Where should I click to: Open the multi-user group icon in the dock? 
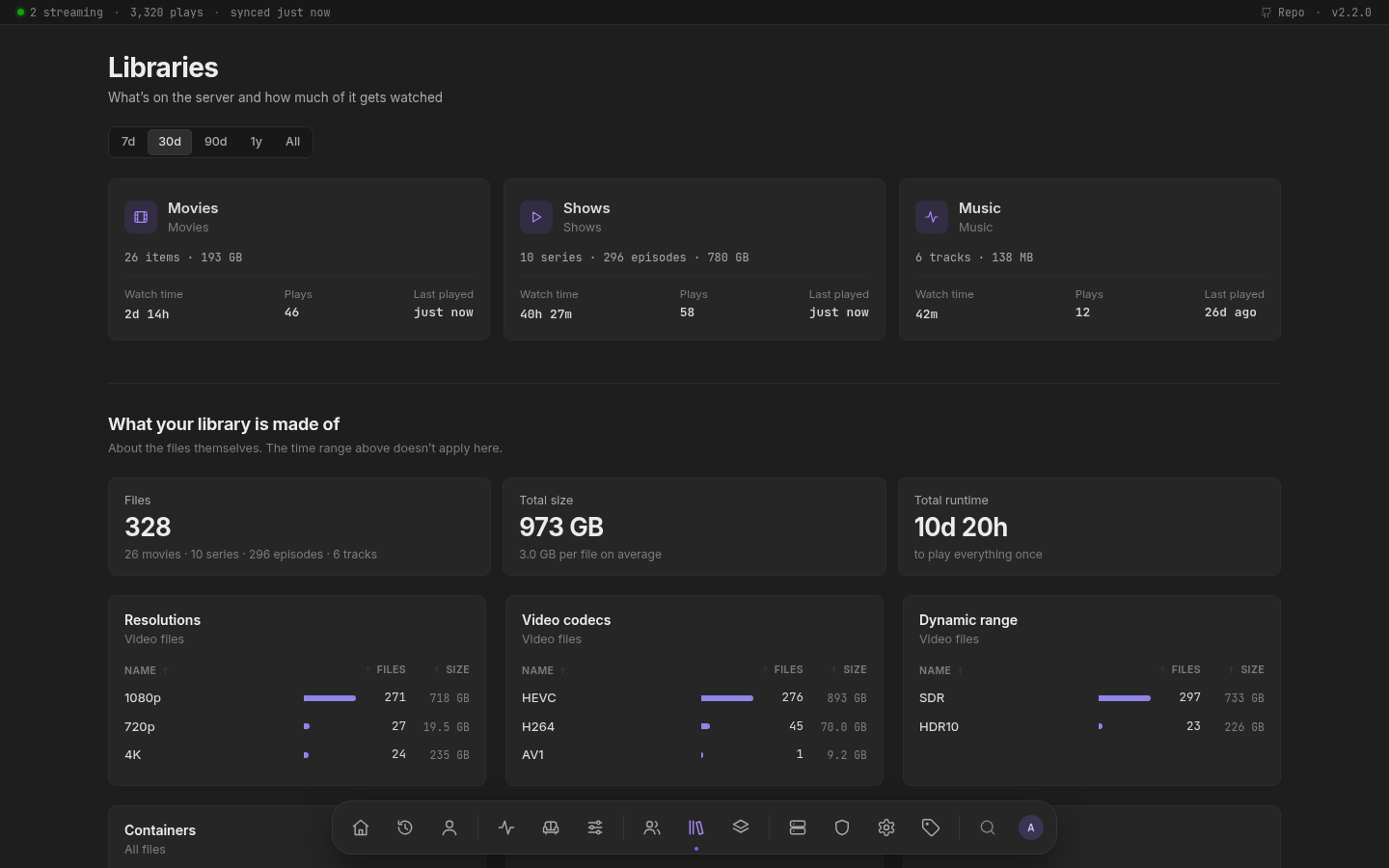(652, 827)
